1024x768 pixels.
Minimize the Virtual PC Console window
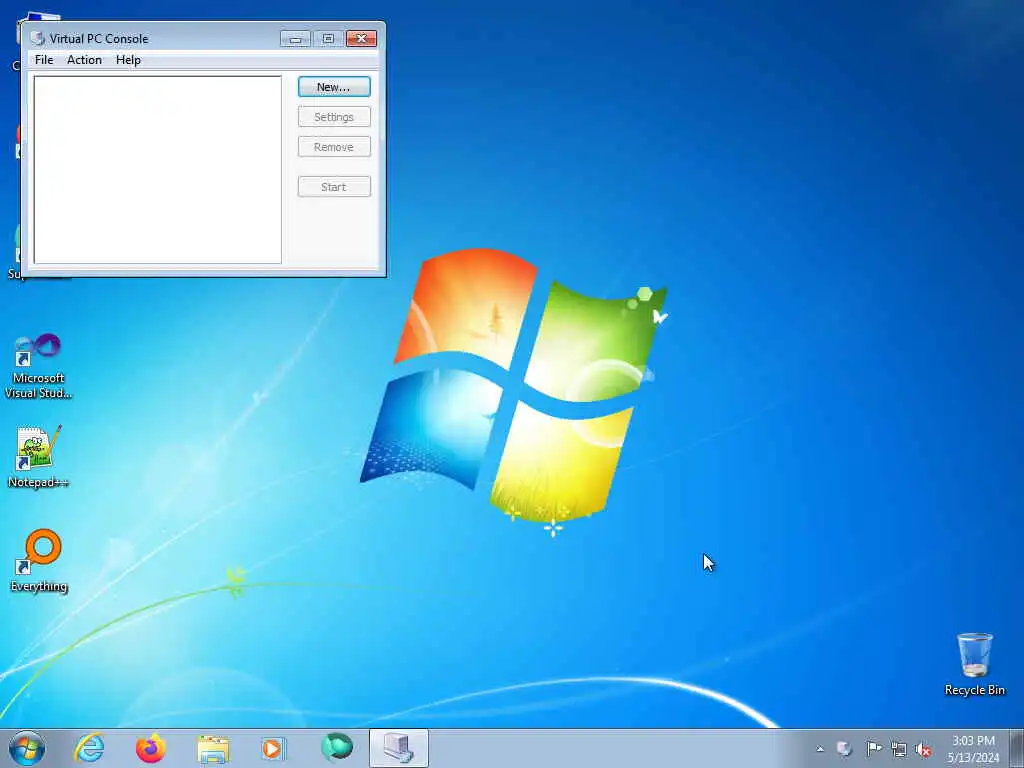click(295, 39)
